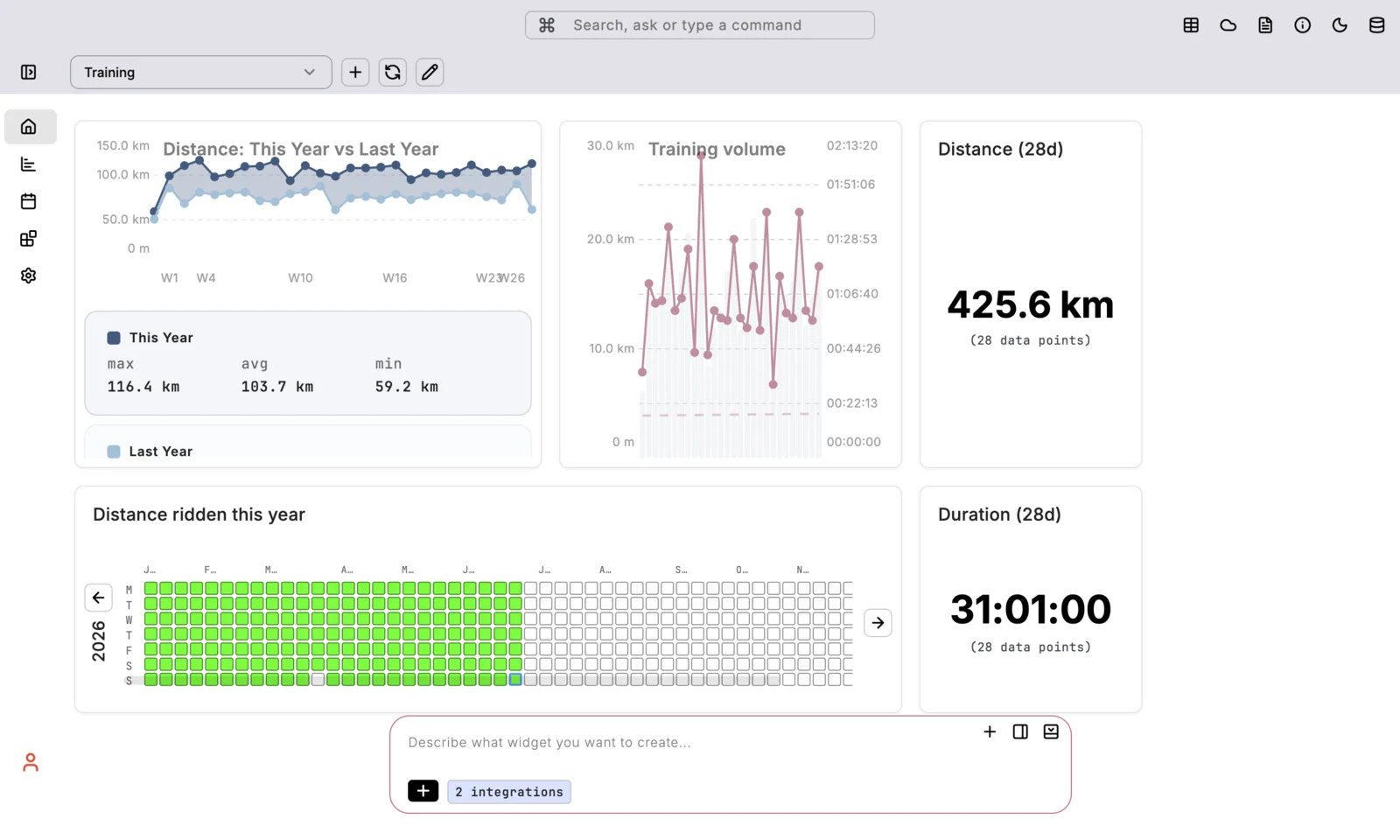Viewport: 1400px width, 840px height.
Task: Open the cloud sync icon
Action: point(1228,25)
